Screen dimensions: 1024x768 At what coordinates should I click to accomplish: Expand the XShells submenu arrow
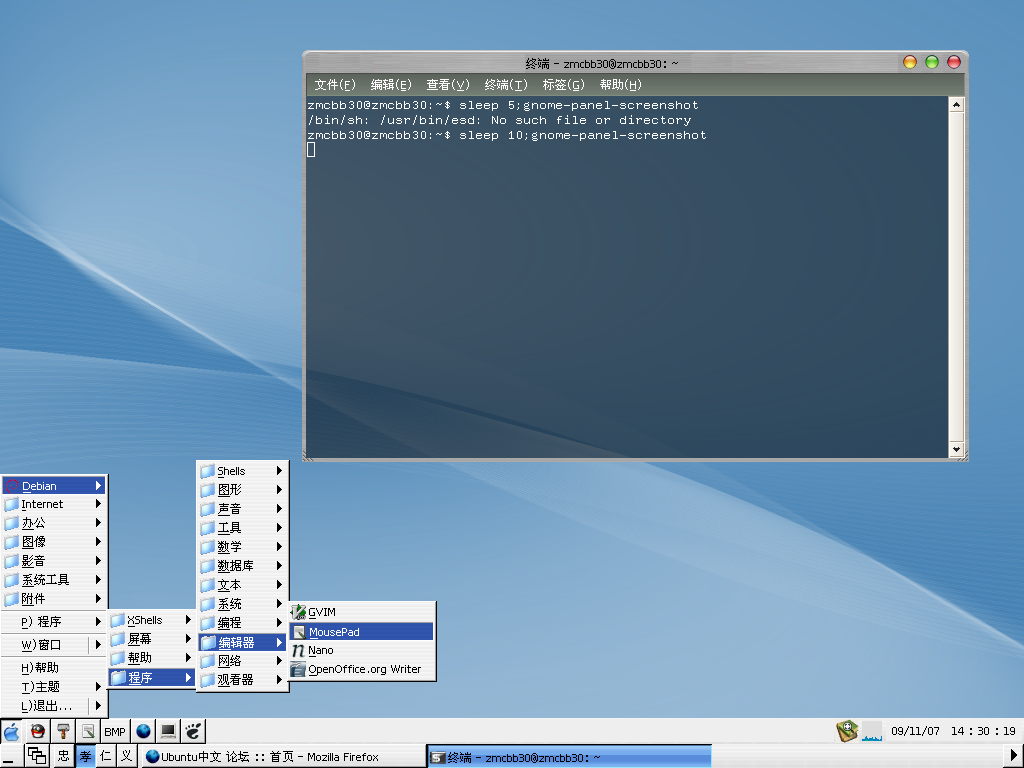(188, 619)
